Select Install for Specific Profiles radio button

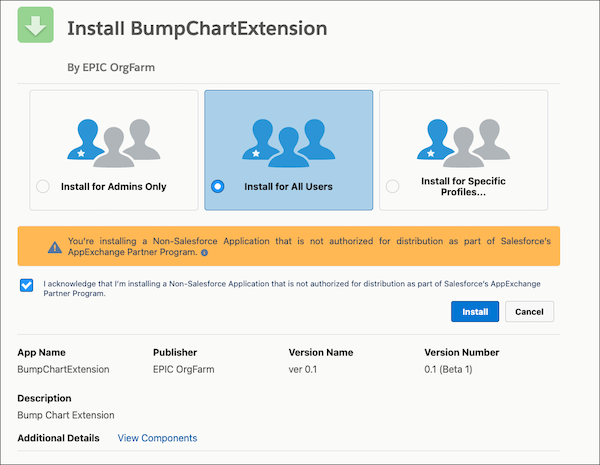tap(393, 186)
